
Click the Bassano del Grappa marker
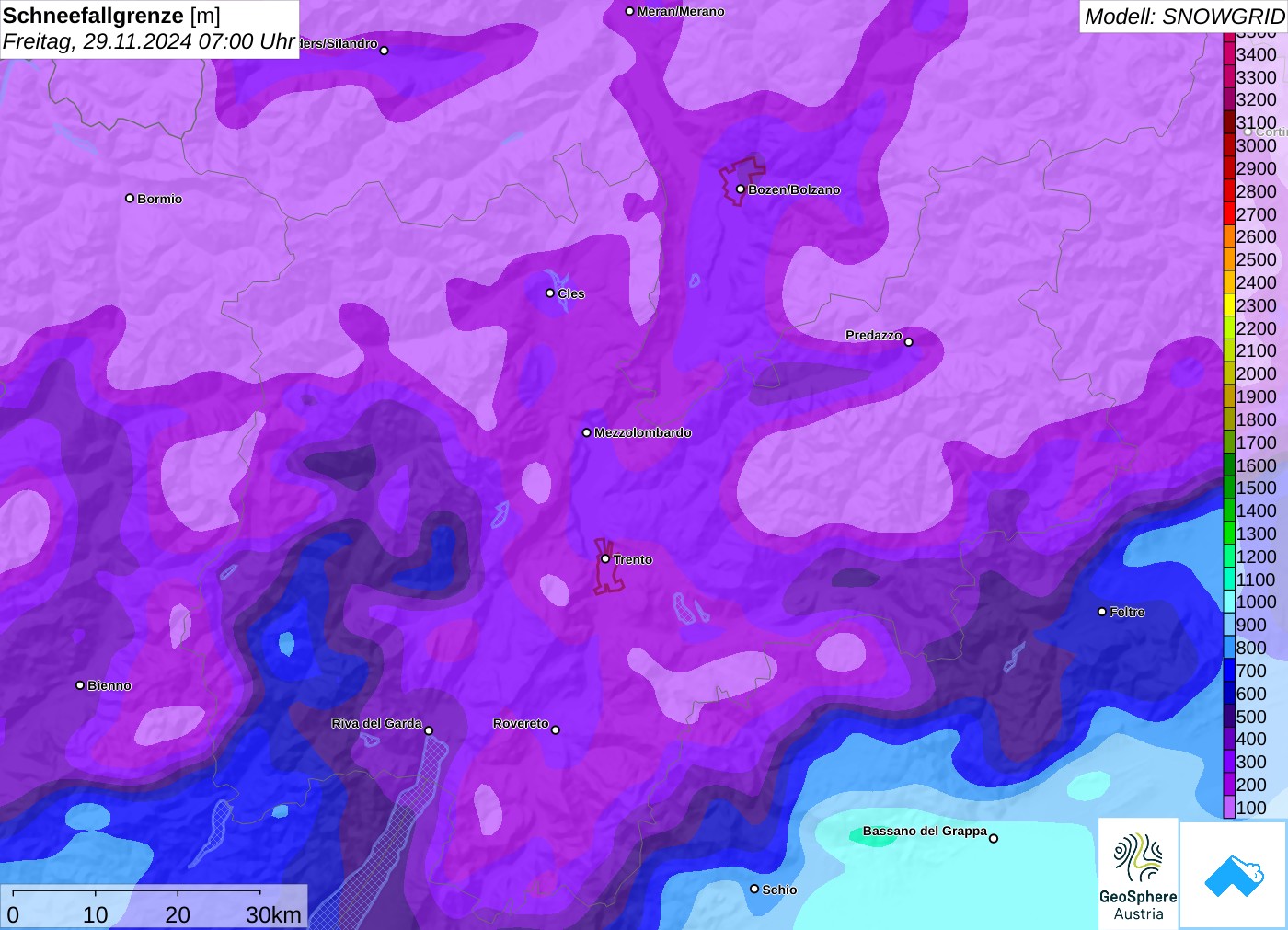(994, 838)
